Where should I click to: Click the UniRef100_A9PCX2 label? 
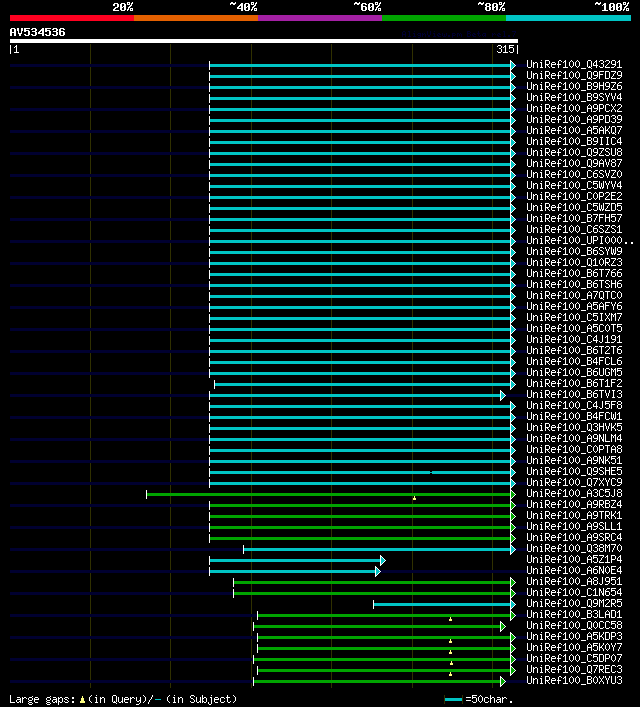point(574,108)
